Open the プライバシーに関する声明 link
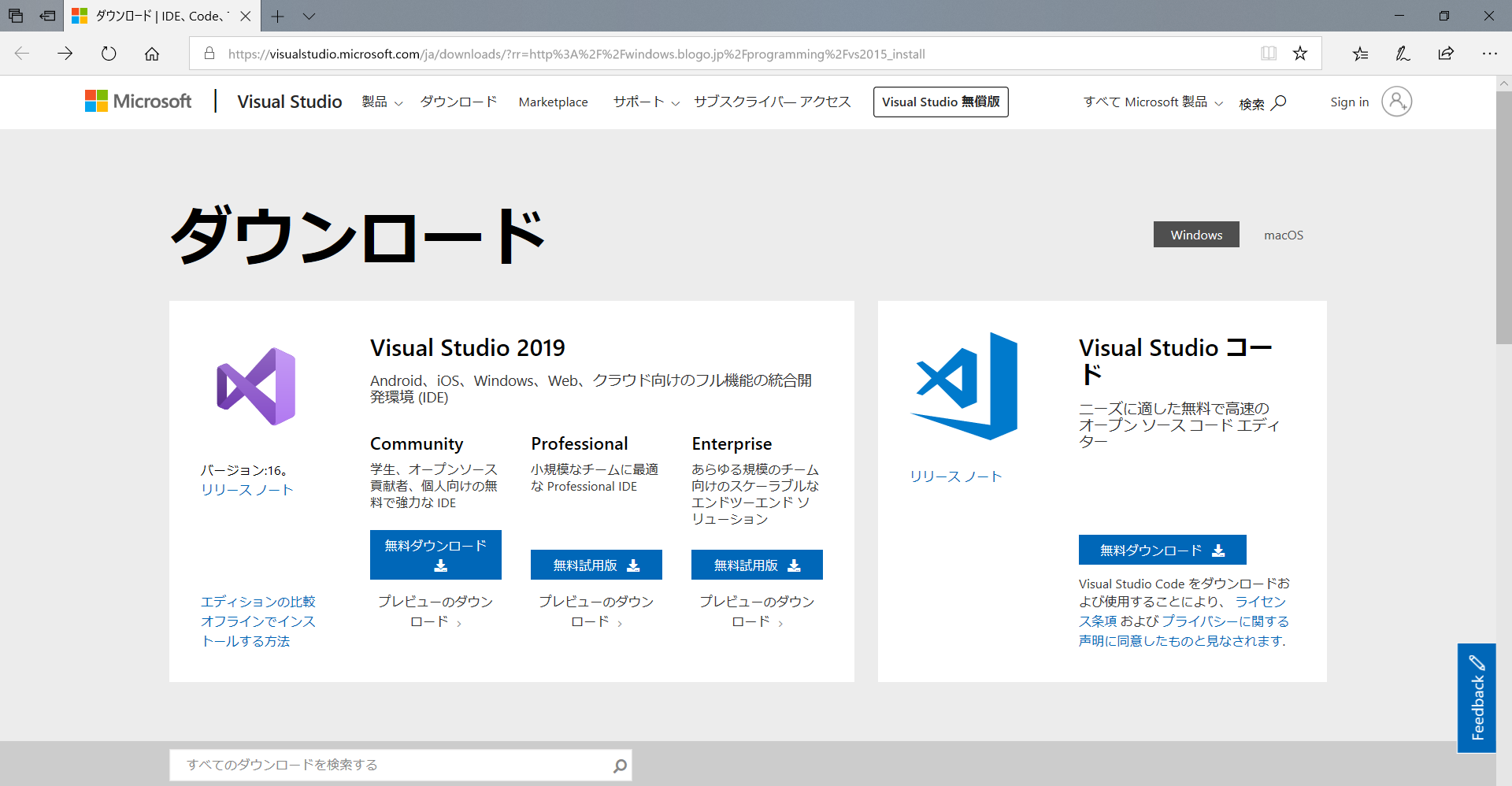Viewport: 1512px width, 786px height. 1184,631
